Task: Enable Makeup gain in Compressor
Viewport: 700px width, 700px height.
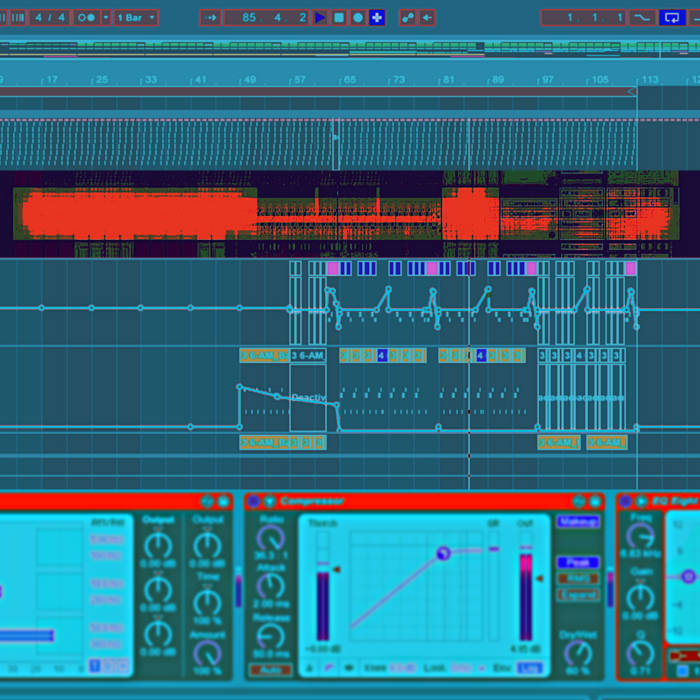Action: pos(578,522)
